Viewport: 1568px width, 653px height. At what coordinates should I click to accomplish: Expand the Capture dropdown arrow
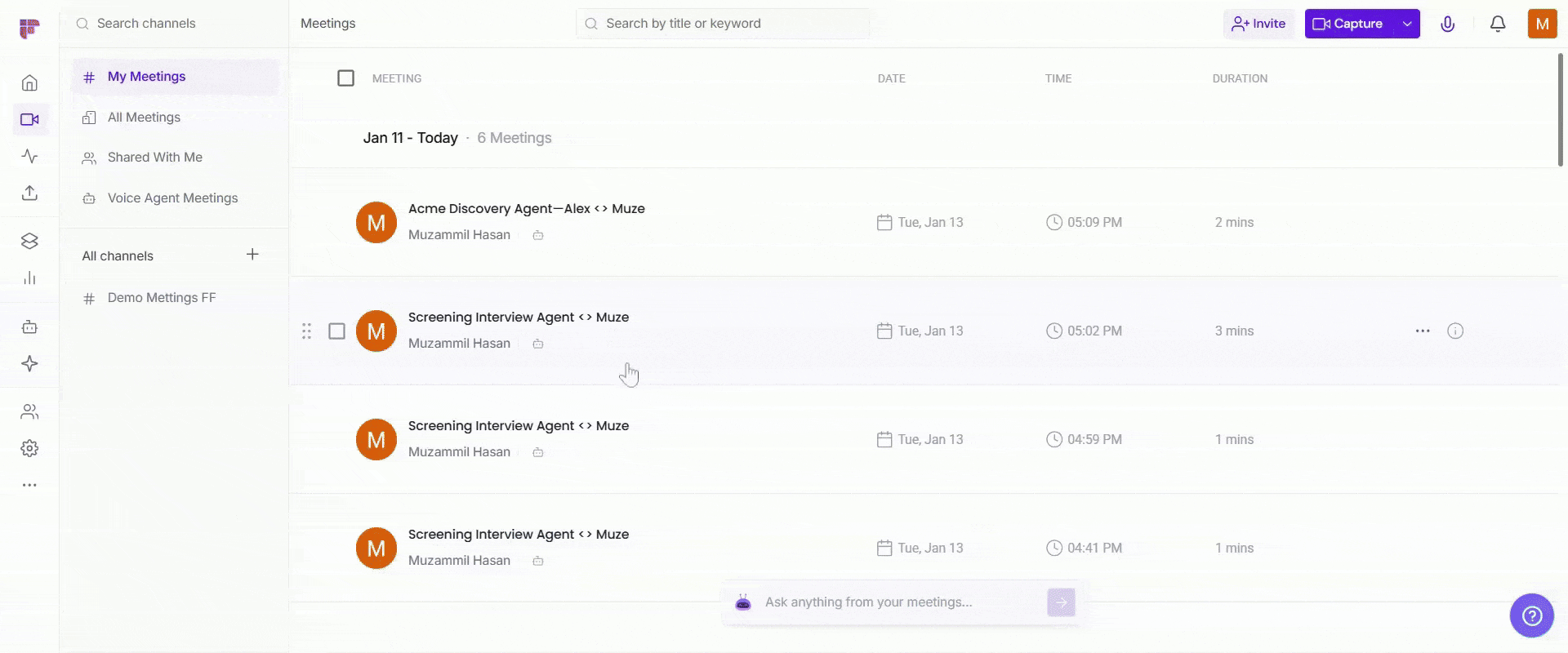(x=1407, y=24)
